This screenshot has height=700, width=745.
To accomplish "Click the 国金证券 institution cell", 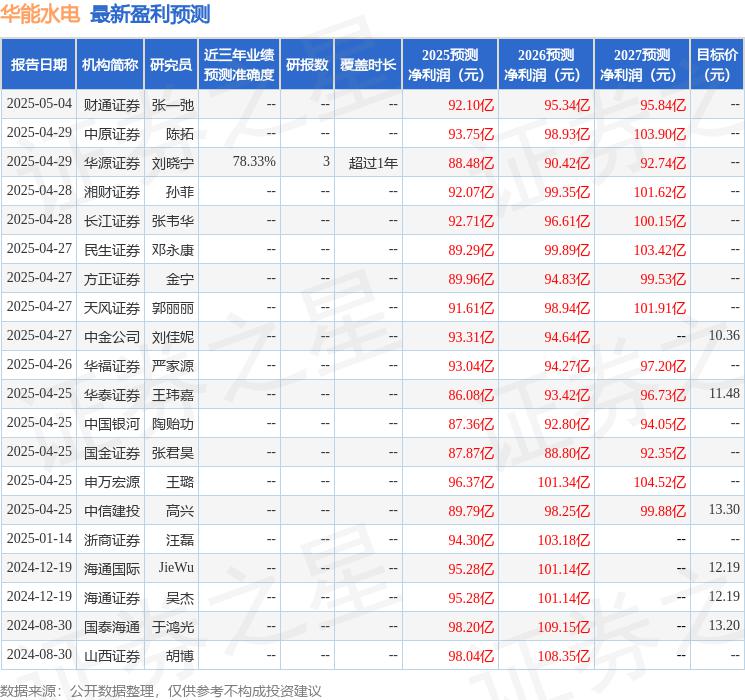I will click(112, 453).
